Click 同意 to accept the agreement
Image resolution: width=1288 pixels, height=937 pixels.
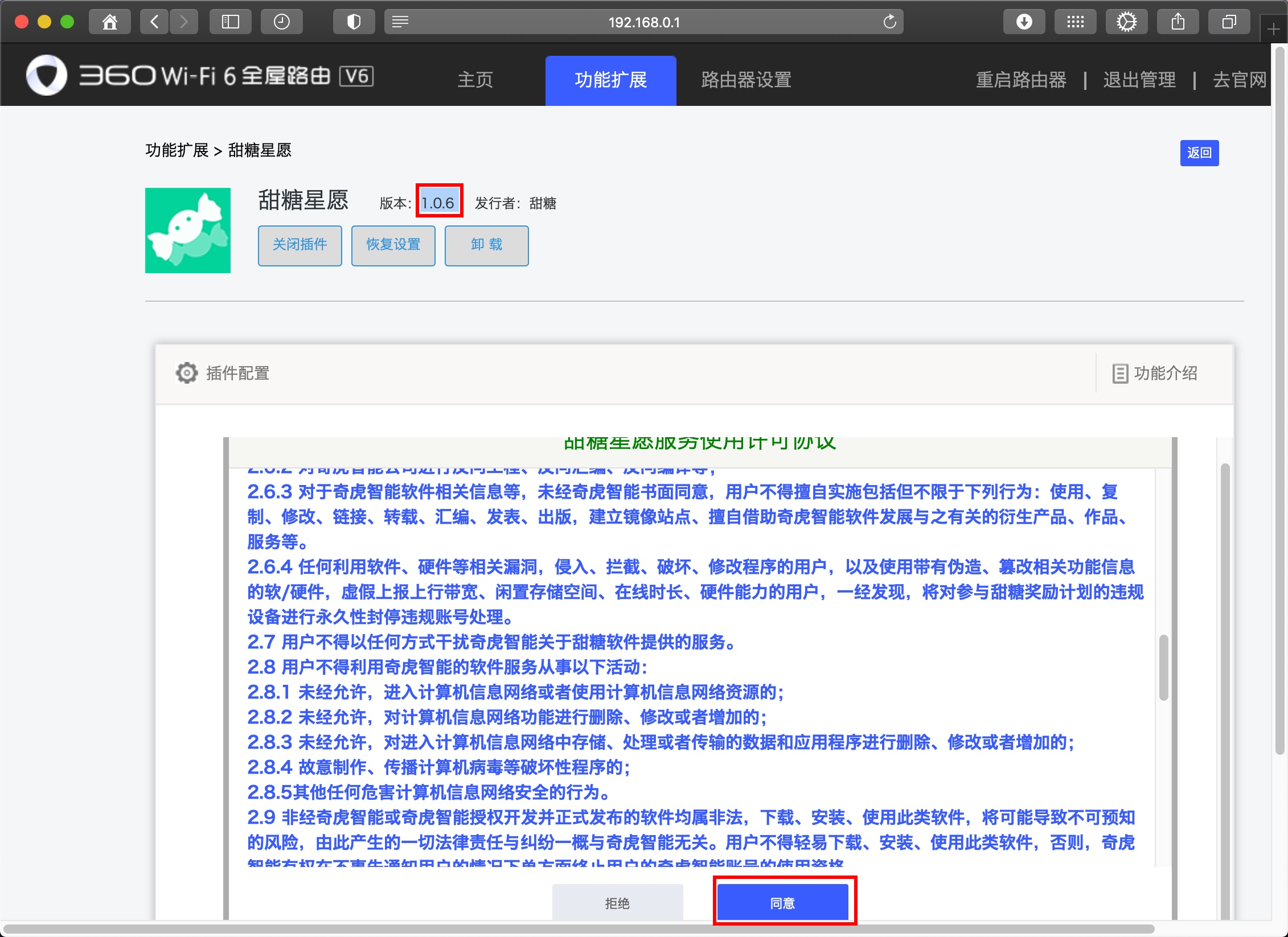pos(783,902)
